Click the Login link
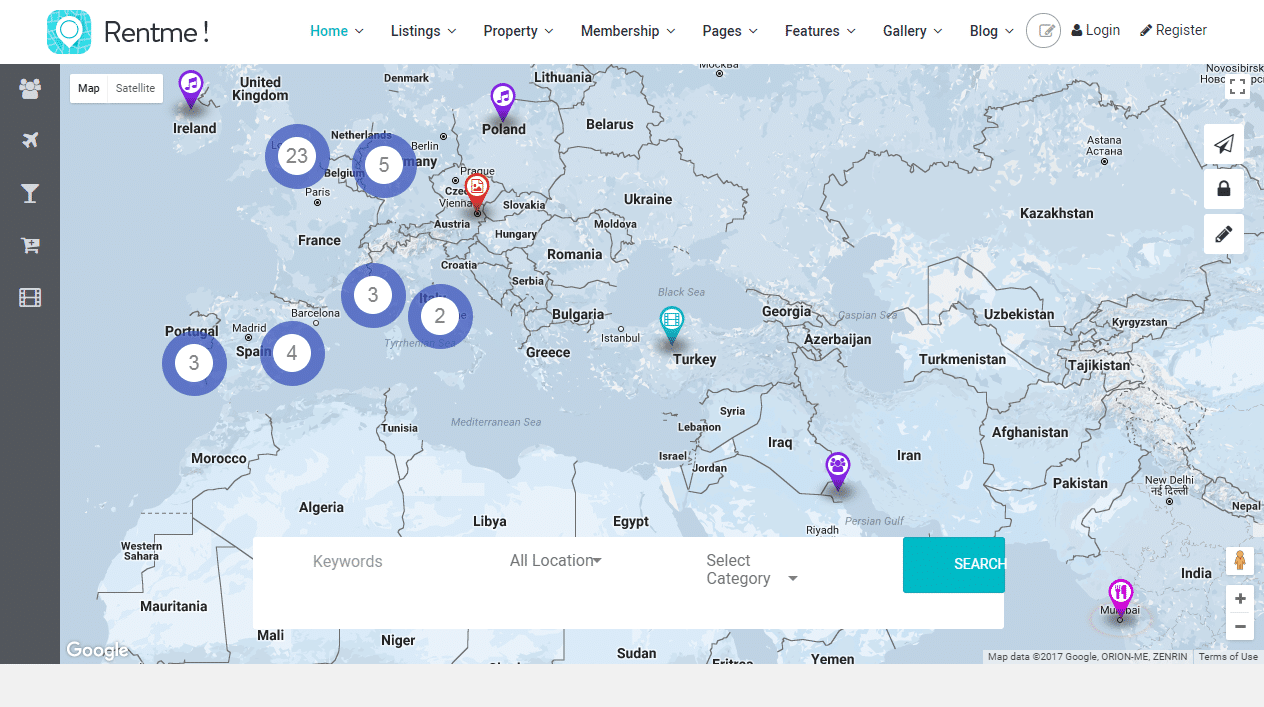1264x707 pixels. point(1096,30)
